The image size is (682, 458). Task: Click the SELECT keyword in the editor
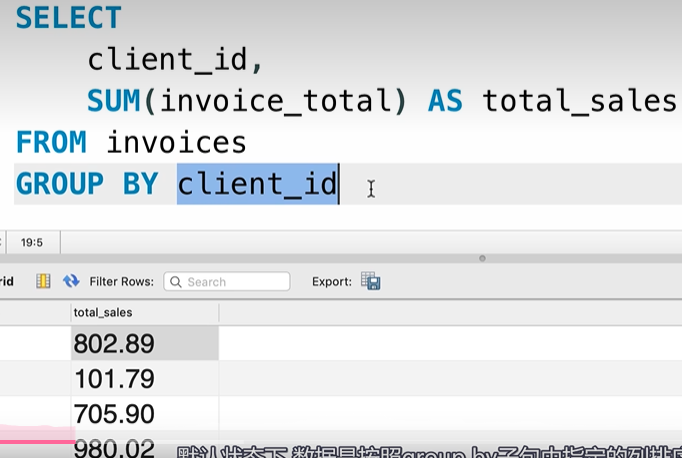coord(68,18)
